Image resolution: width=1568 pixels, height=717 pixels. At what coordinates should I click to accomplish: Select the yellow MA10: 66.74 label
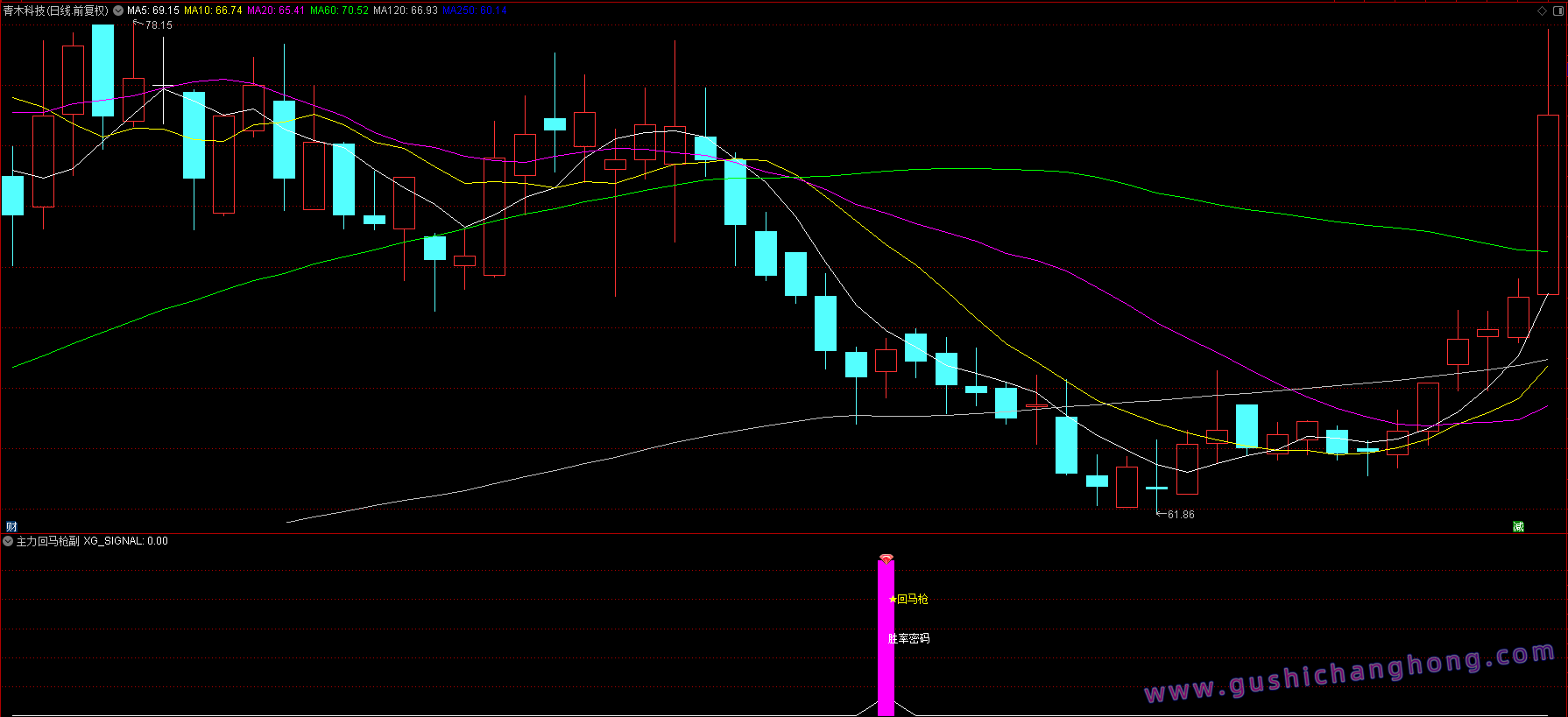pyautogui.click(x=213, y=11)
